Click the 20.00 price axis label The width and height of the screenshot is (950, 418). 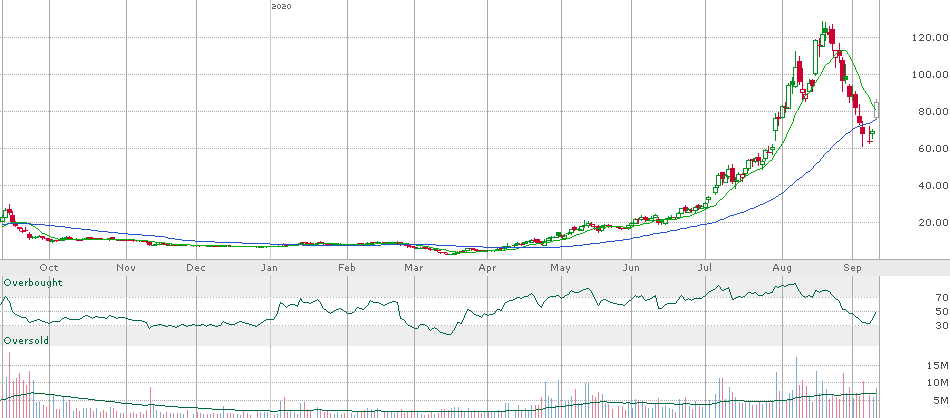[x=933, y=222]
